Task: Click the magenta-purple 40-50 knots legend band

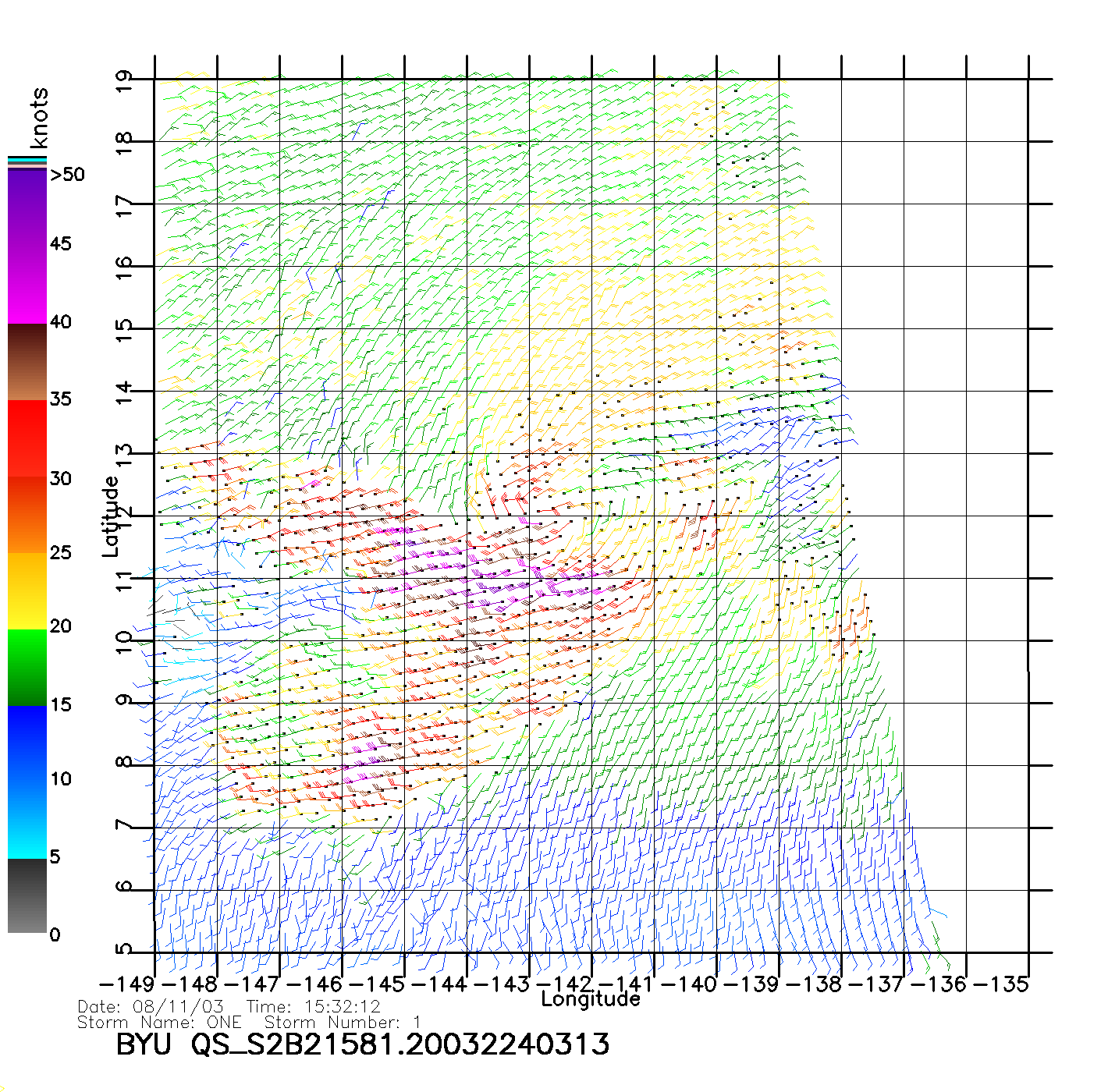Action: tap(27, 246)
